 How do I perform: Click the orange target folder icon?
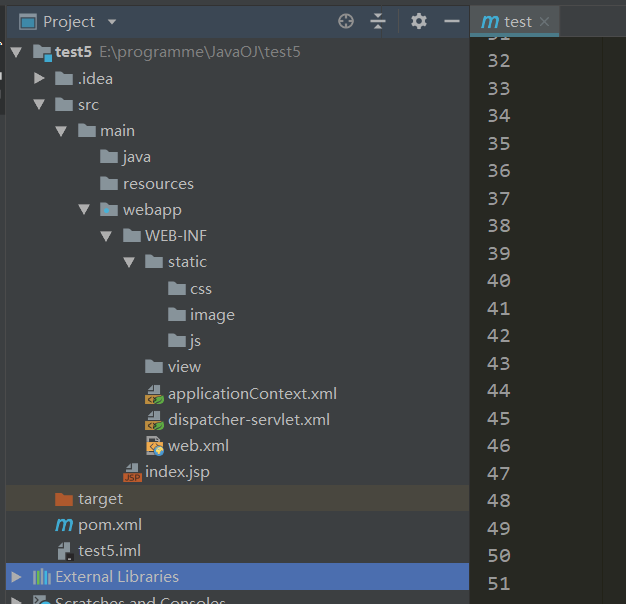pyautogui.click(x=64, y=499)
